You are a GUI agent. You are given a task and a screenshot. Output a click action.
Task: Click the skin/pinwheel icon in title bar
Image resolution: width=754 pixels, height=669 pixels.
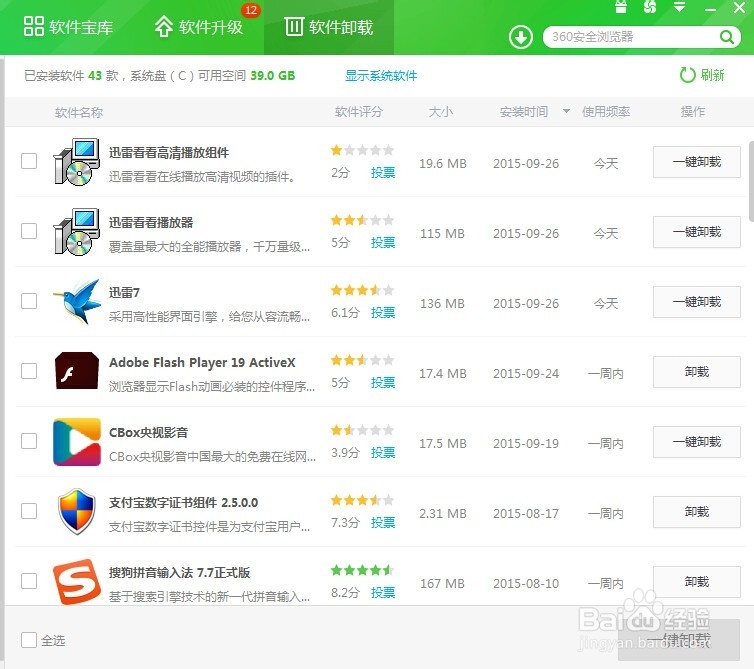650,7
